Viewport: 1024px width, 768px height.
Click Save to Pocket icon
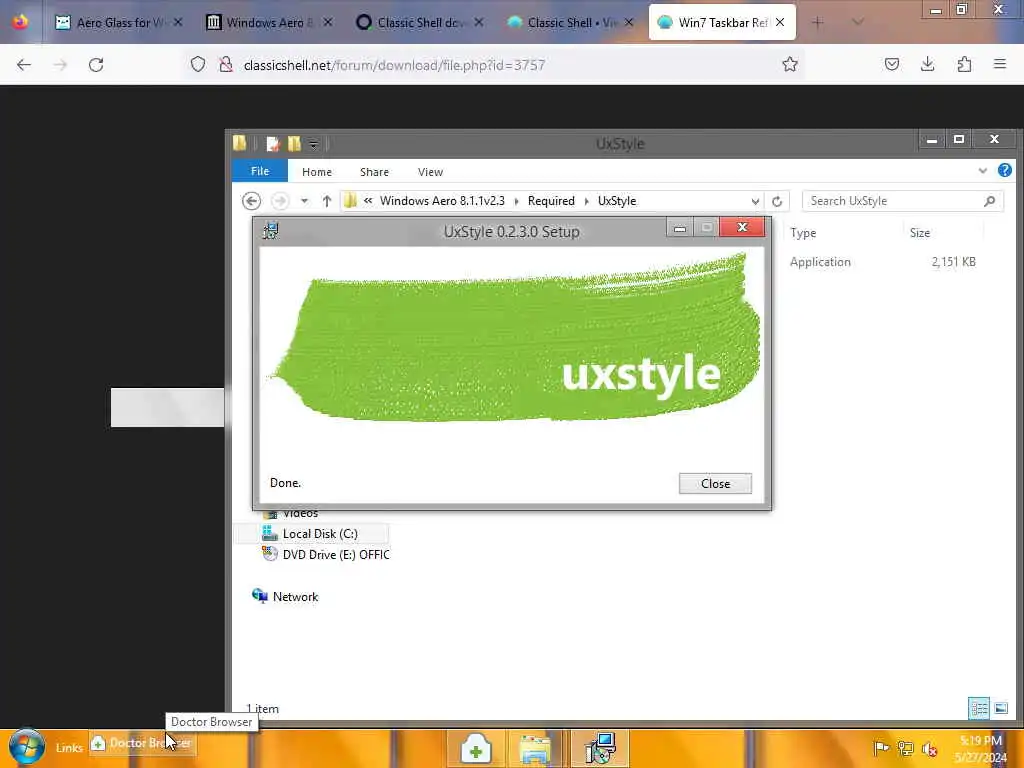point(891,64)
